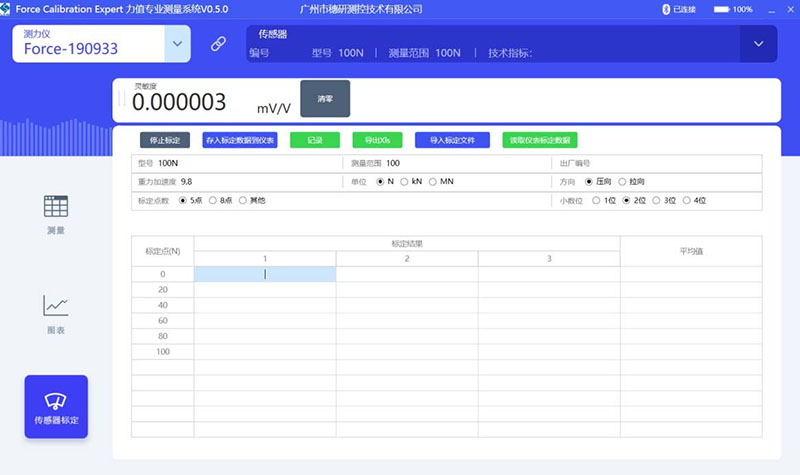This screenshot has height=475, width=800.
Task: Select 8点 calibration points option
Action: tap(213, 201)
